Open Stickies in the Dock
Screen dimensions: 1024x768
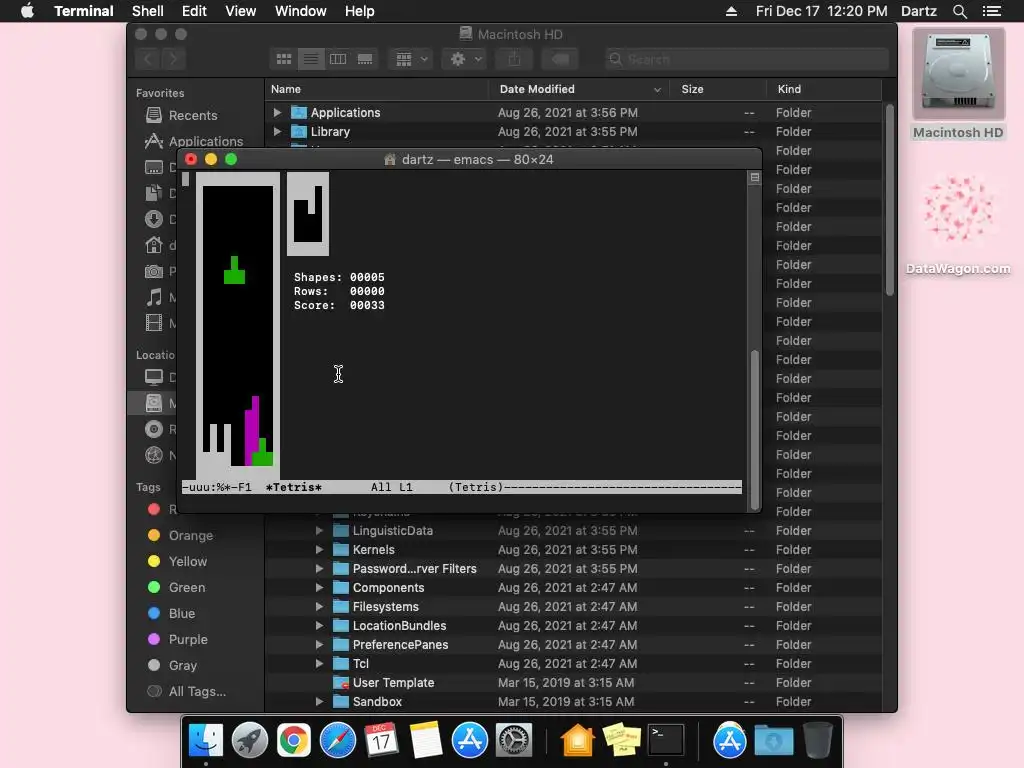click(x=622, y=740)
